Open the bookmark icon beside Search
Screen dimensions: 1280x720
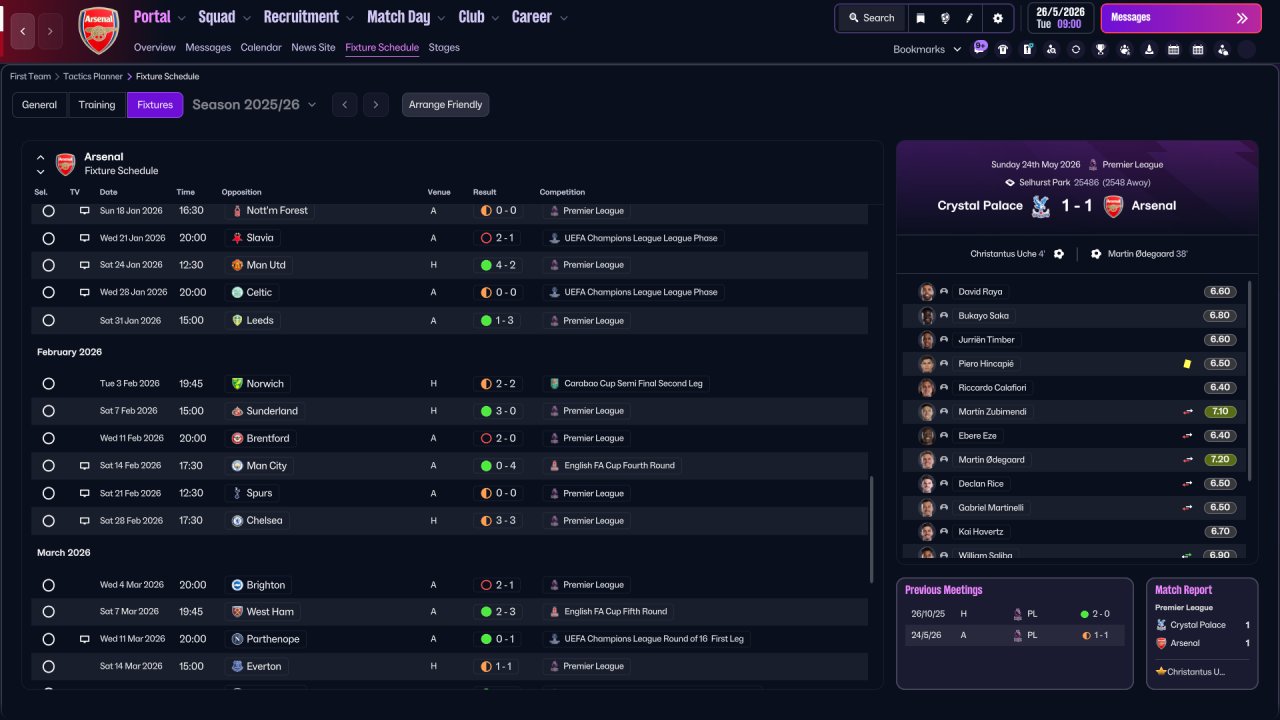tap(920, 18)
